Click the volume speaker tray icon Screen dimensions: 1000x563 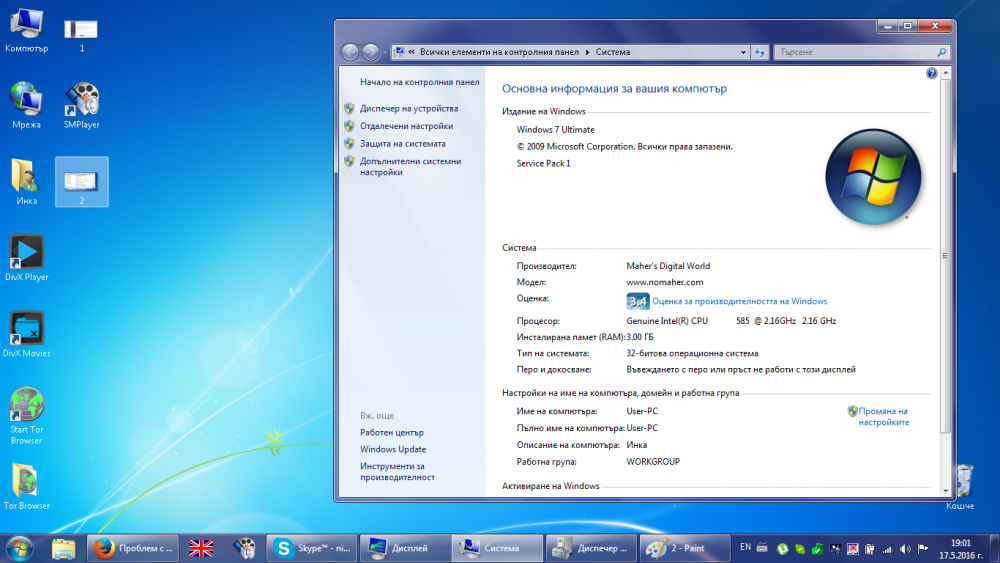(905, 549)
